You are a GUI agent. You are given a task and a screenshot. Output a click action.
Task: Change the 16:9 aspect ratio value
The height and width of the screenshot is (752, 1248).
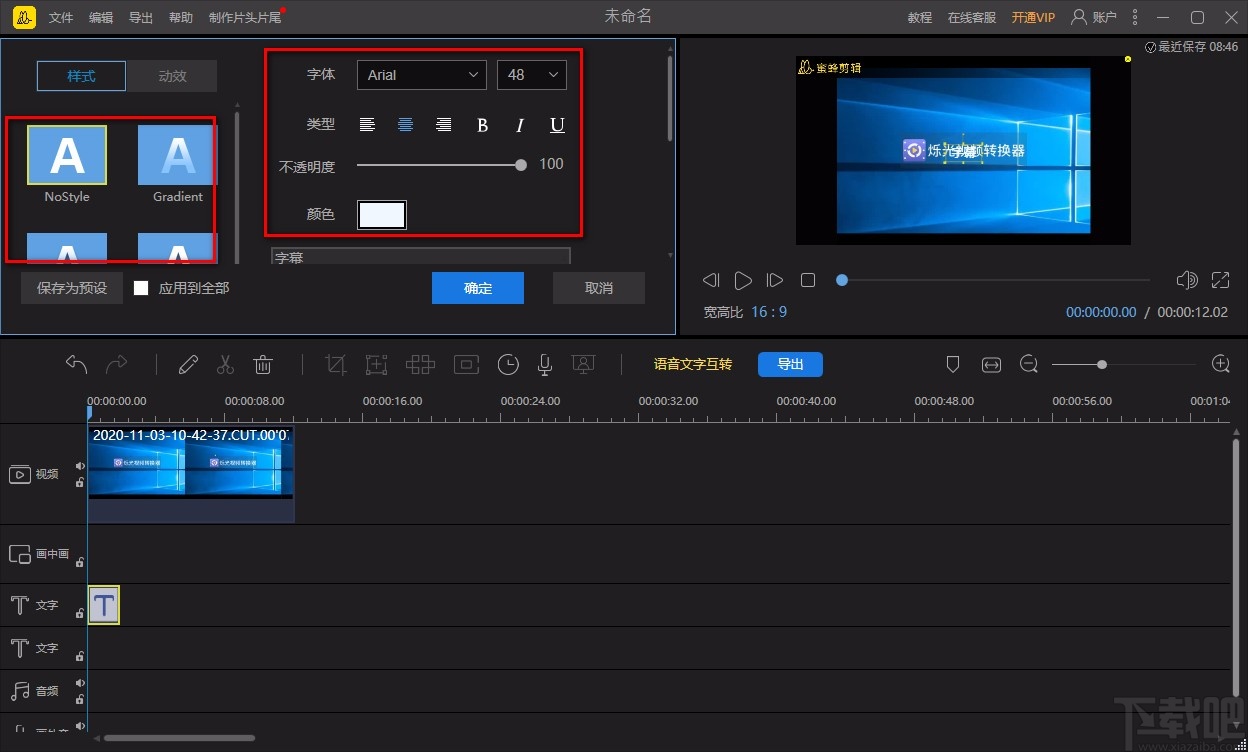(769, 312)
